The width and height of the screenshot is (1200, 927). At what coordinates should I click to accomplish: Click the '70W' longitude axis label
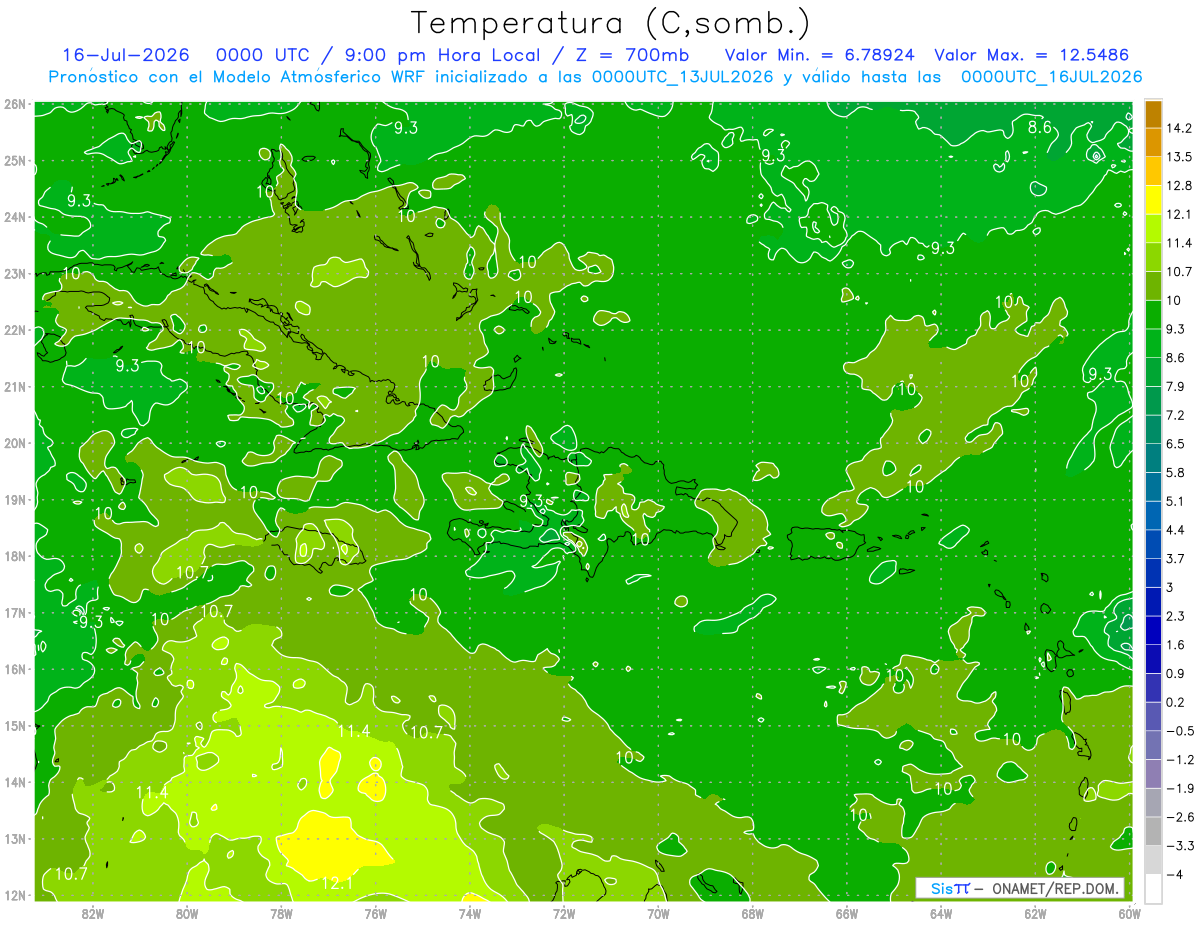pos(658,913)
